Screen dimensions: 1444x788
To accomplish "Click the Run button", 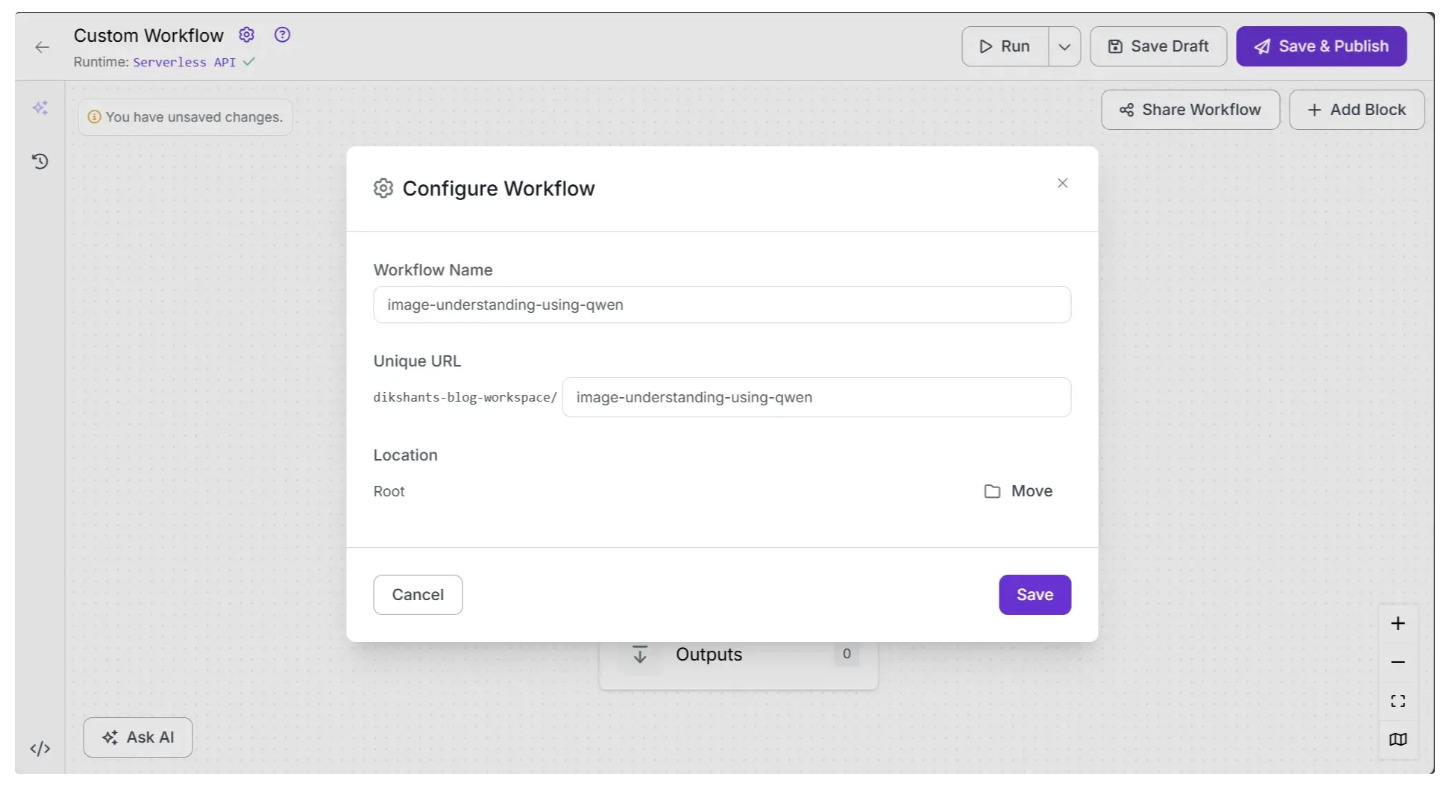I will click(1005, 47).
